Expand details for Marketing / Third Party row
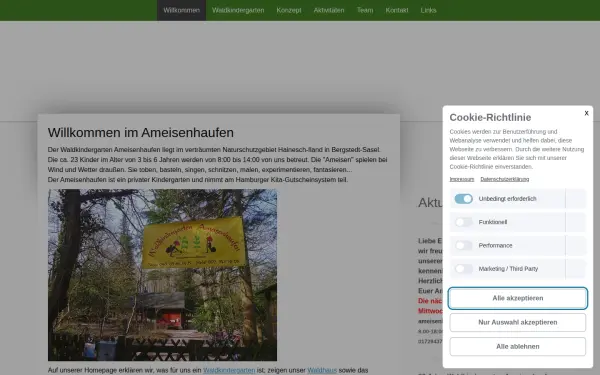This screenshot has height=375, width=600. click(576, 269)
